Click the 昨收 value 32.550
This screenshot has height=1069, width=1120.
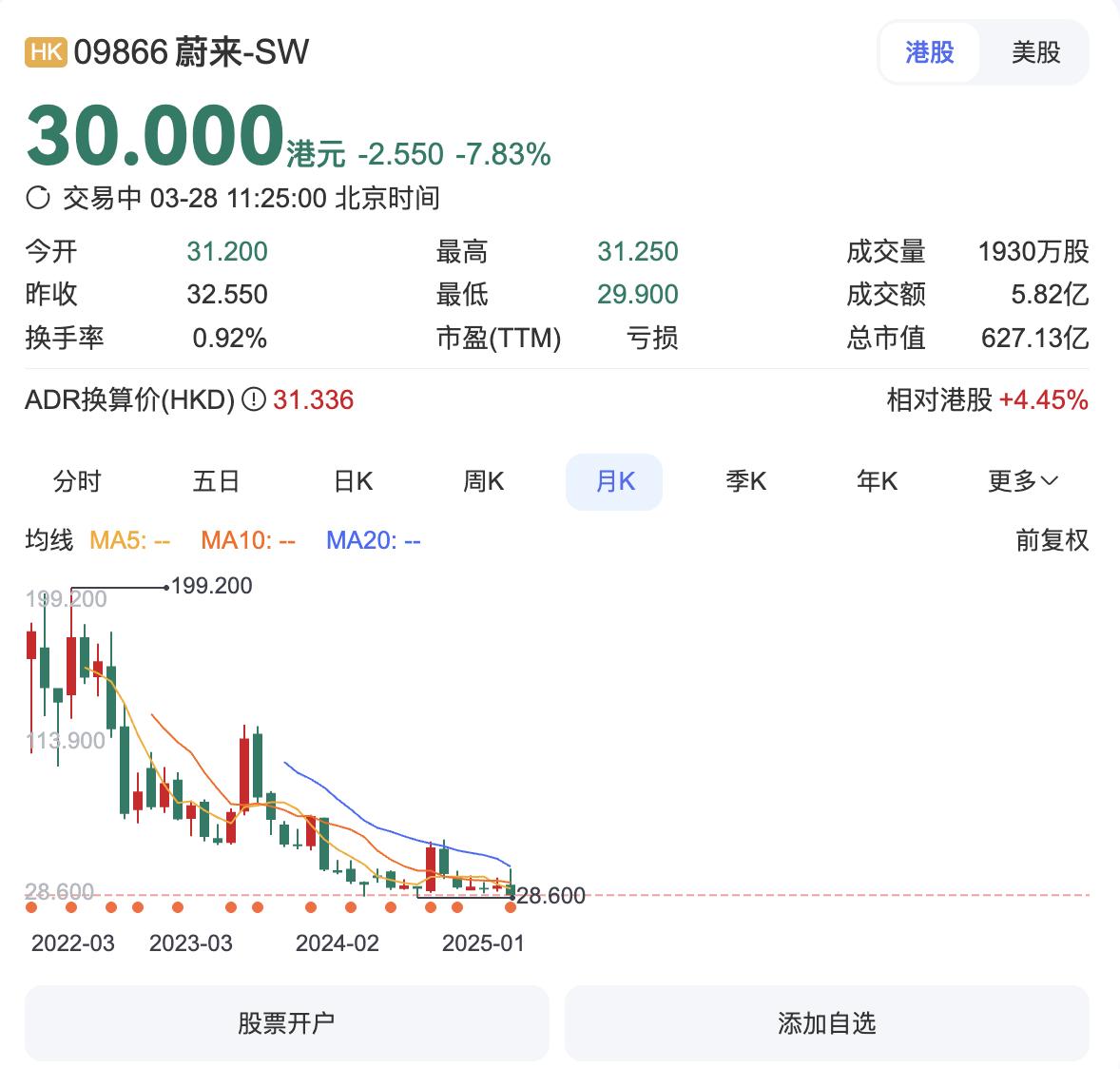(227, 295)
